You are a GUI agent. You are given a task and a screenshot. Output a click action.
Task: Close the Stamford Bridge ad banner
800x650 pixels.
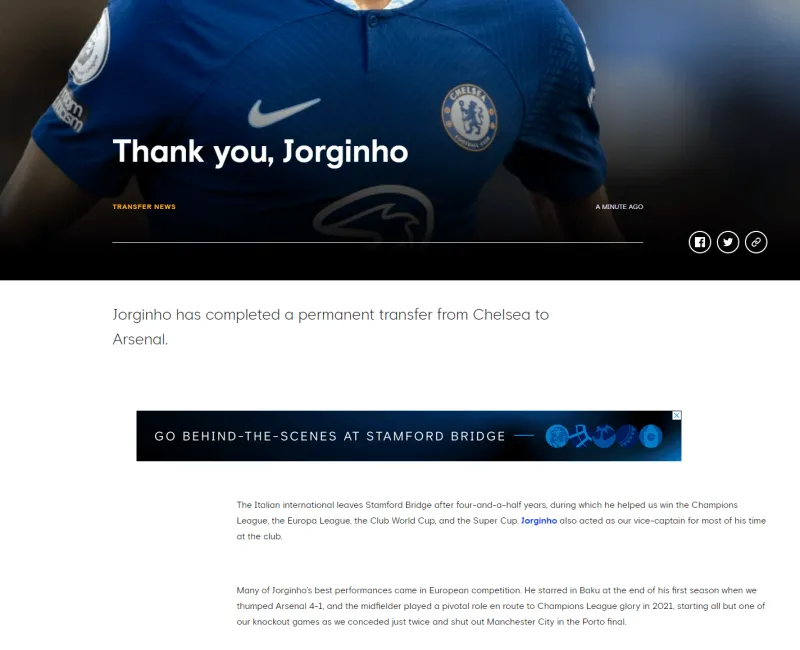pyautogui.click(x=677, y=415)
